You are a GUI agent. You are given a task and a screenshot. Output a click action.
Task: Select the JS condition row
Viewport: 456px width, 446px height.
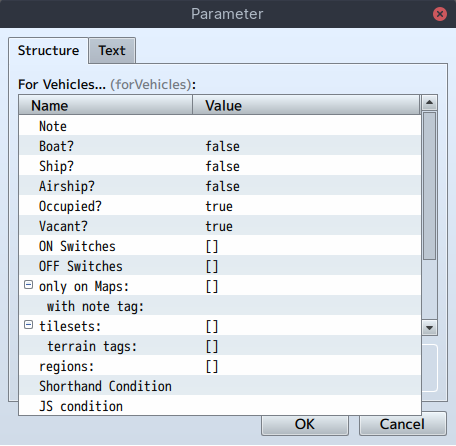(220, 405)
